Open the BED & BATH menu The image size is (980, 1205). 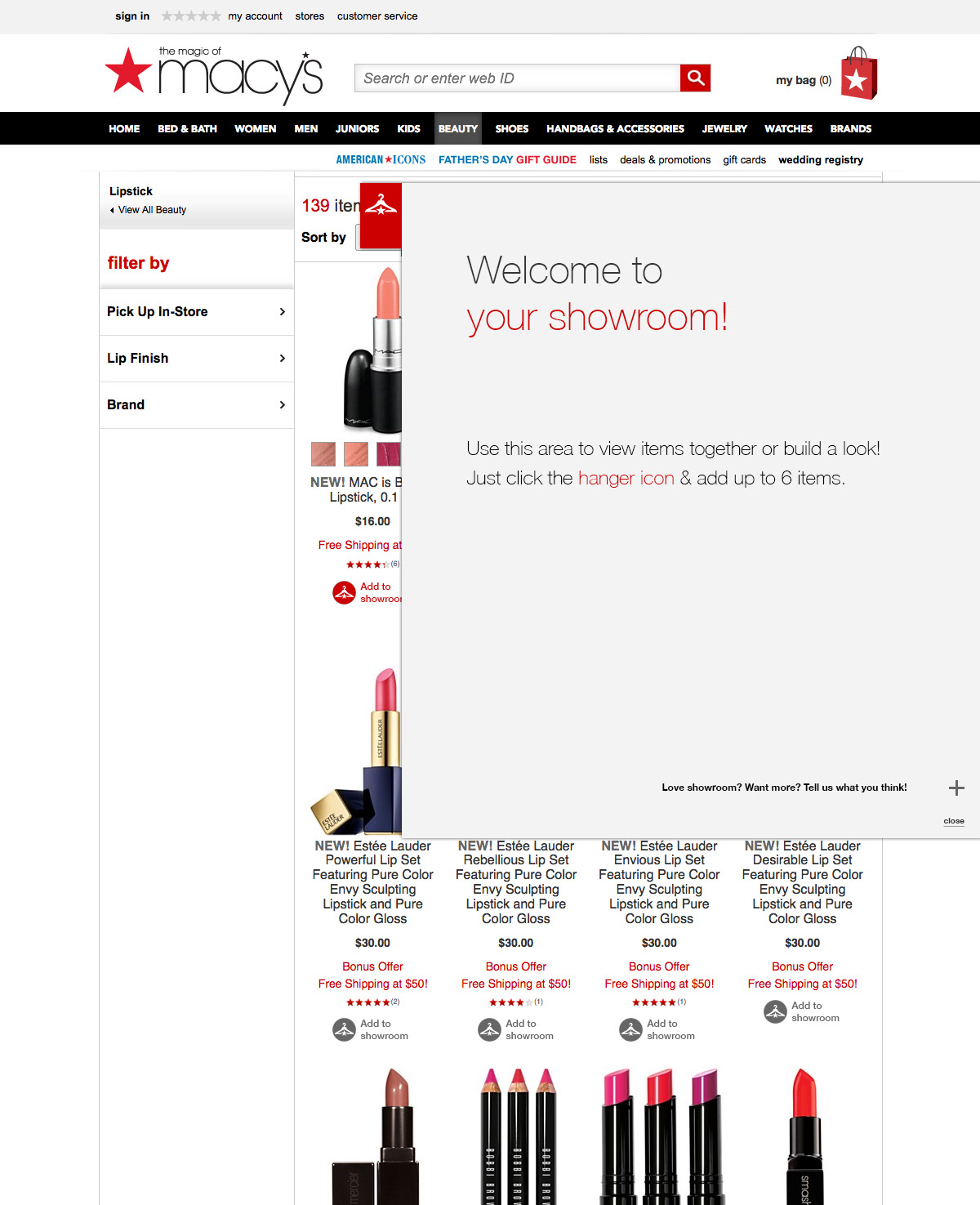point(187,128)
